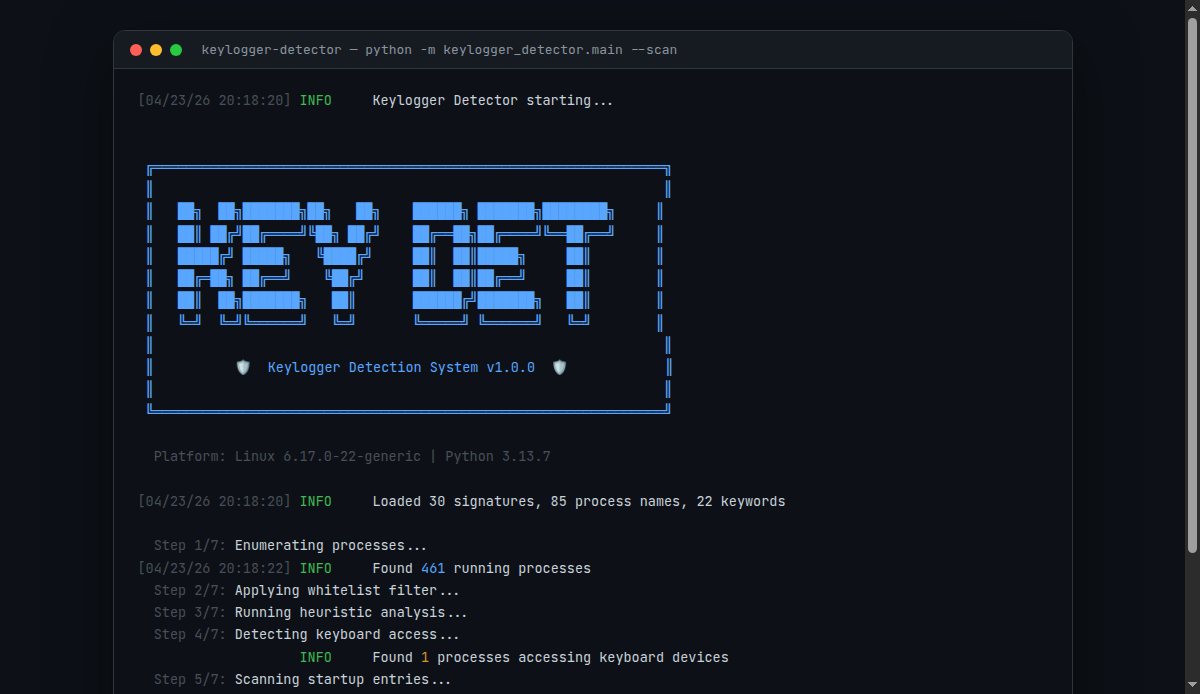
Task: Click the --scan flag in the title bar
Action: point(655,49)
